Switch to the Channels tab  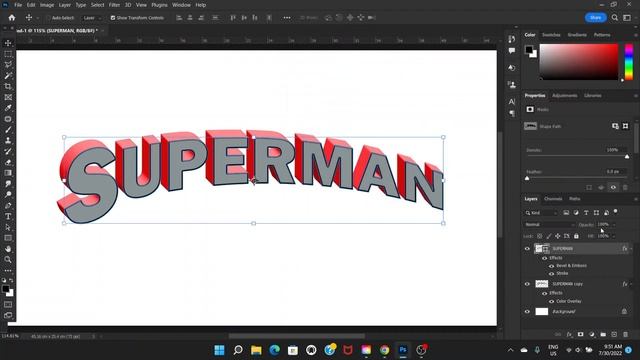pyautogui.click(x=553, y=199)
